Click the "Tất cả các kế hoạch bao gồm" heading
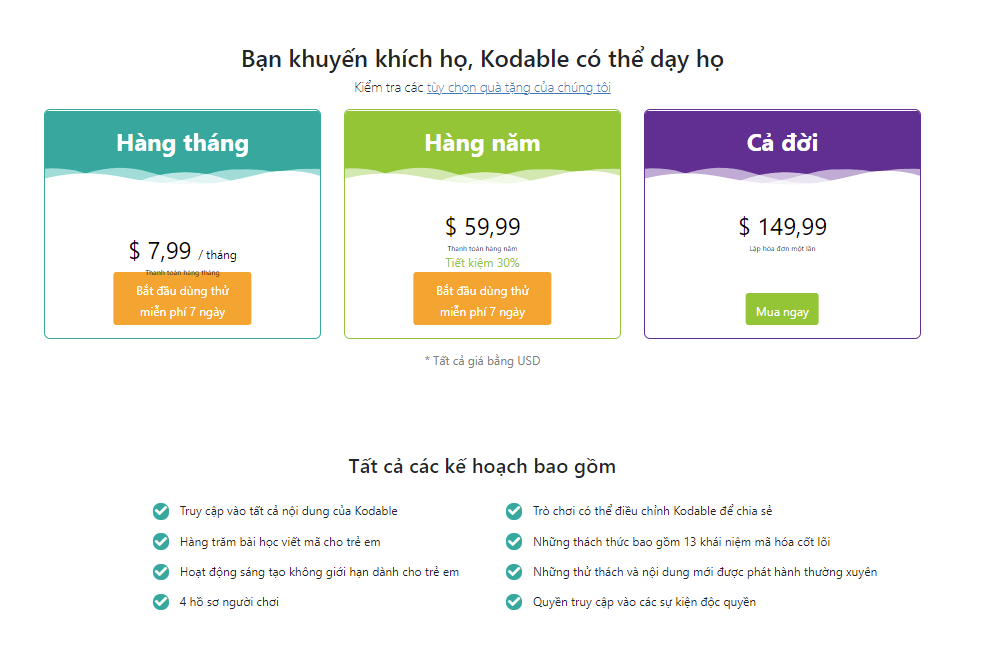This screenshot has height=647, width=985. [x=482, y=465]
